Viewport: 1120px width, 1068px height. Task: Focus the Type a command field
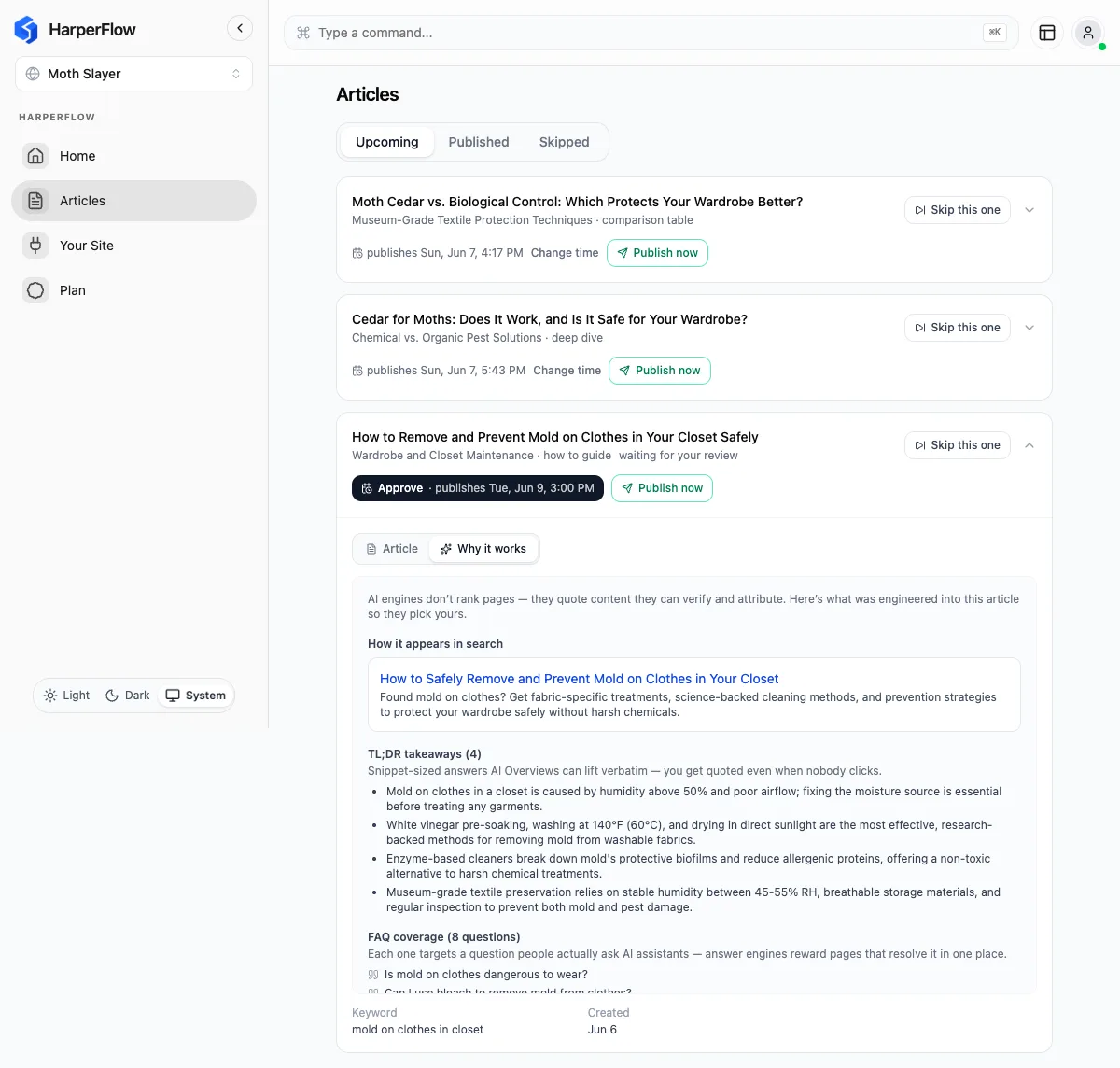coord(651,33)
